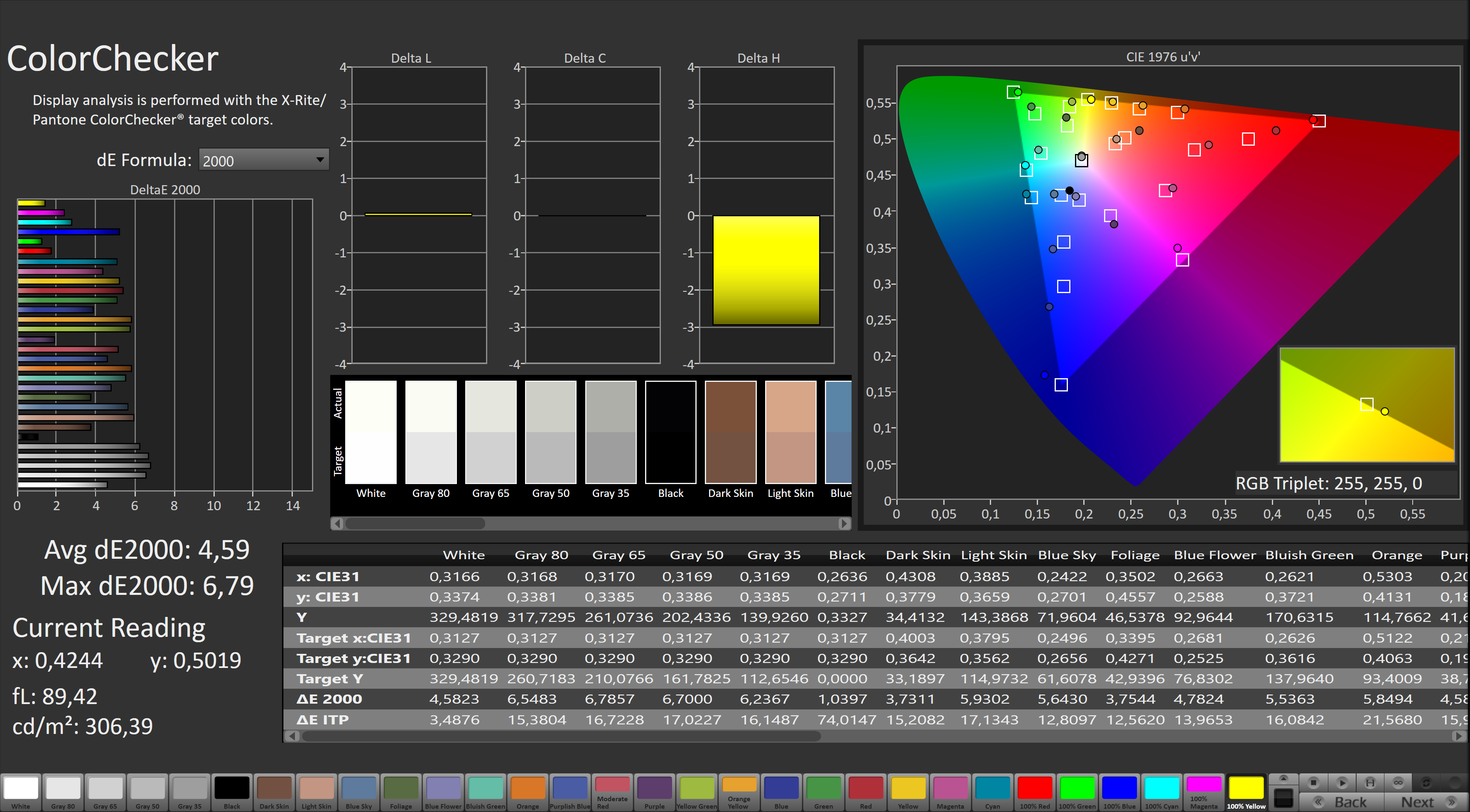Viewport: 1470px width, 812px height.
Task: Select the Bluish Green patch
Action: coord(486,792)
